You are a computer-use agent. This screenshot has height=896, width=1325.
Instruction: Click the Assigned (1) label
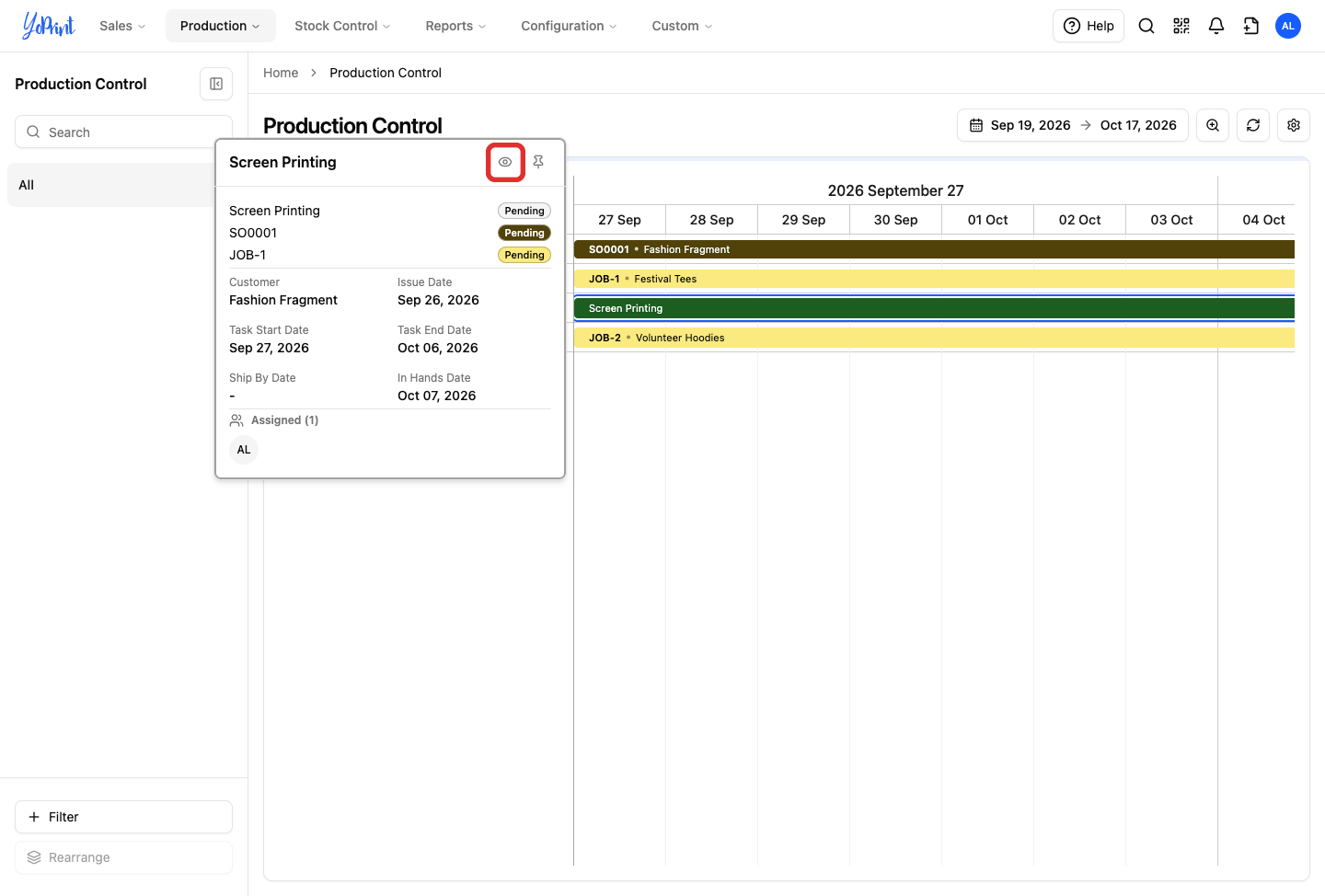284,420
